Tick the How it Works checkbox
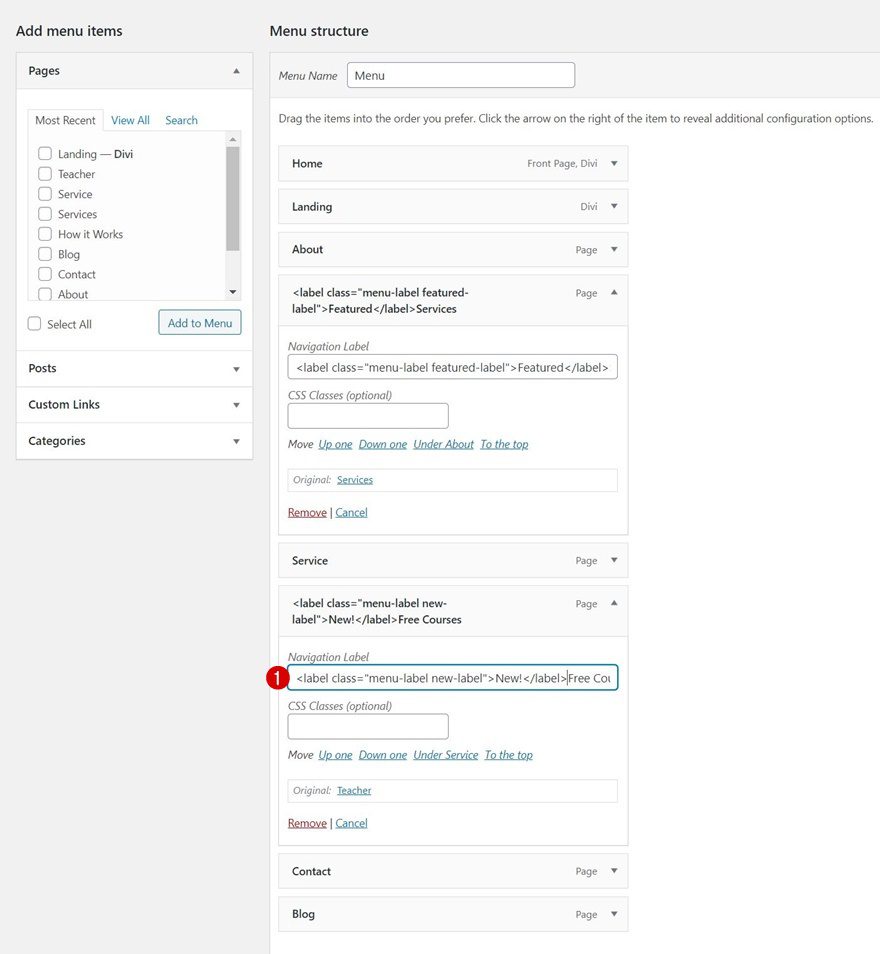 [45, 234]
